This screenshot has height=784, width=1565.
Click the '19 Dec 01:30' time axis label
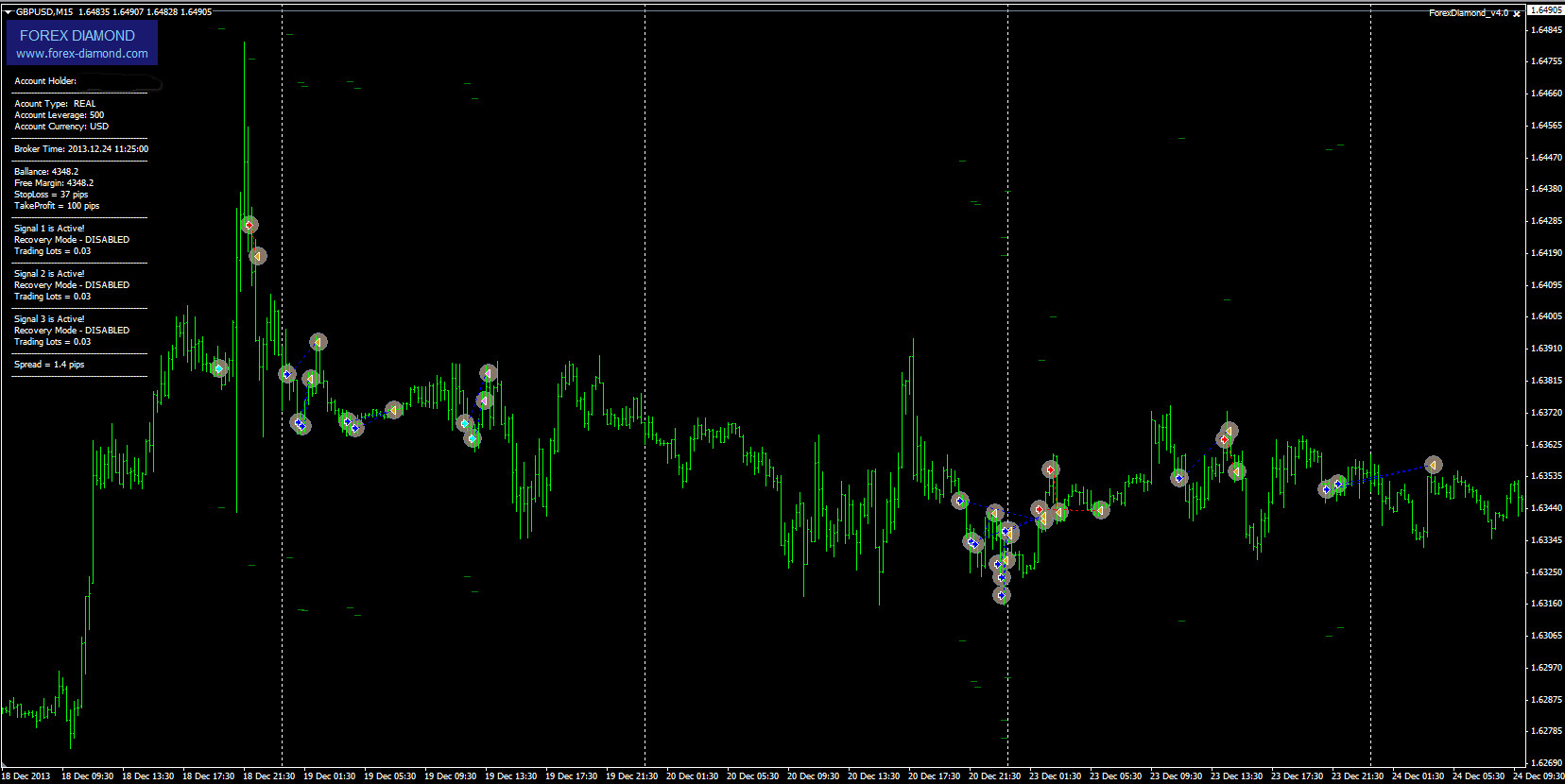click(329, 776)
